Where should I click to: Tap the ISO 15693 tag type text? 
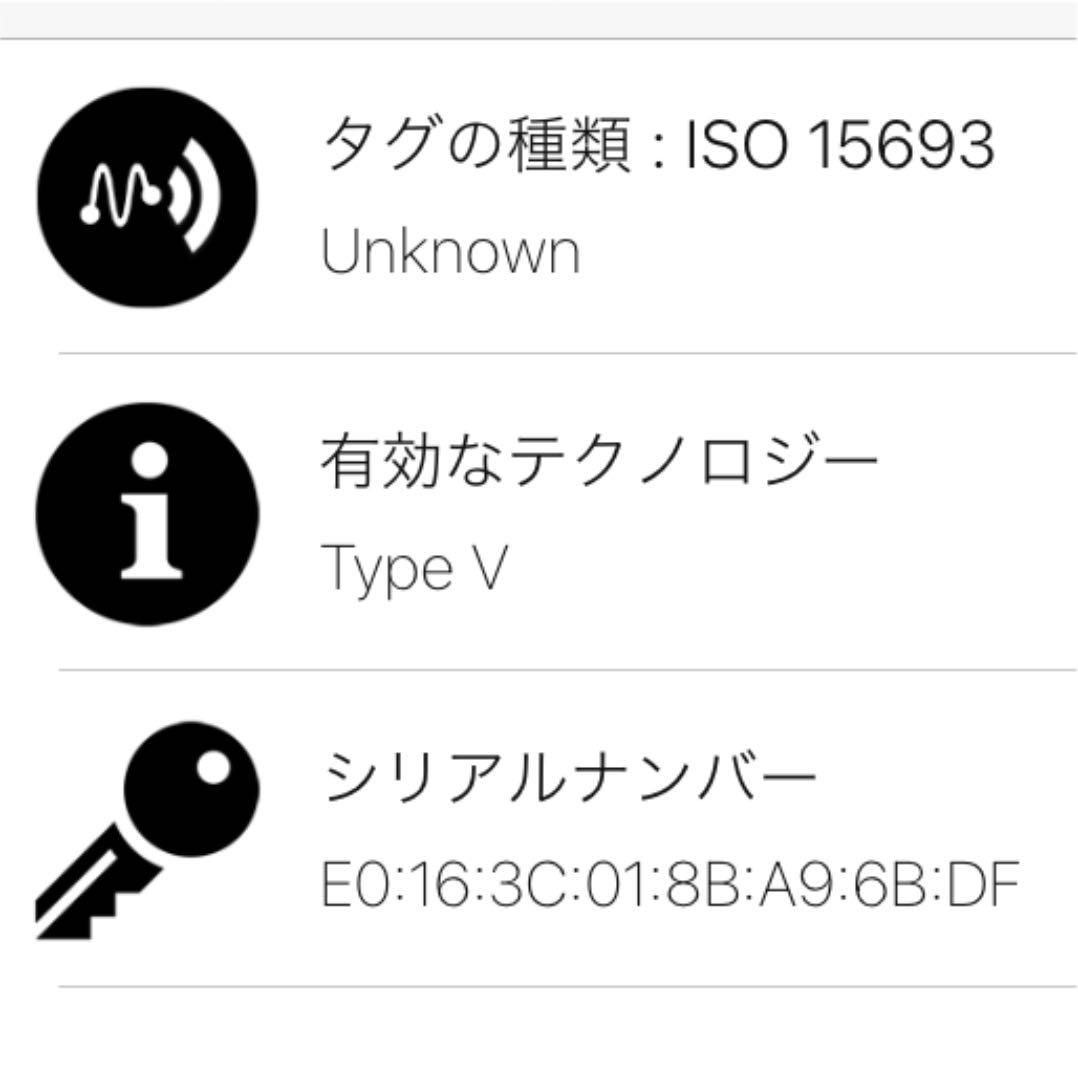(x=840, y=145)
